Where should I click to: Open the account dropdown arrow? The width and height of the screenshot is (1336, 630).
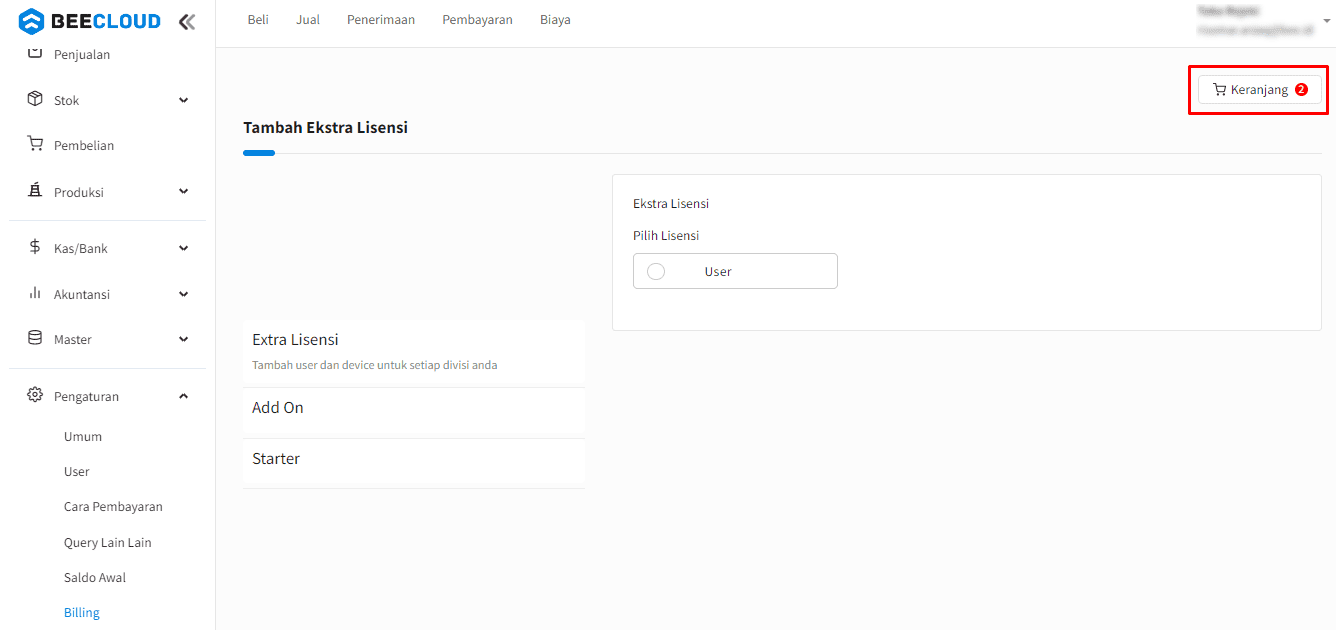point(1327,20)
